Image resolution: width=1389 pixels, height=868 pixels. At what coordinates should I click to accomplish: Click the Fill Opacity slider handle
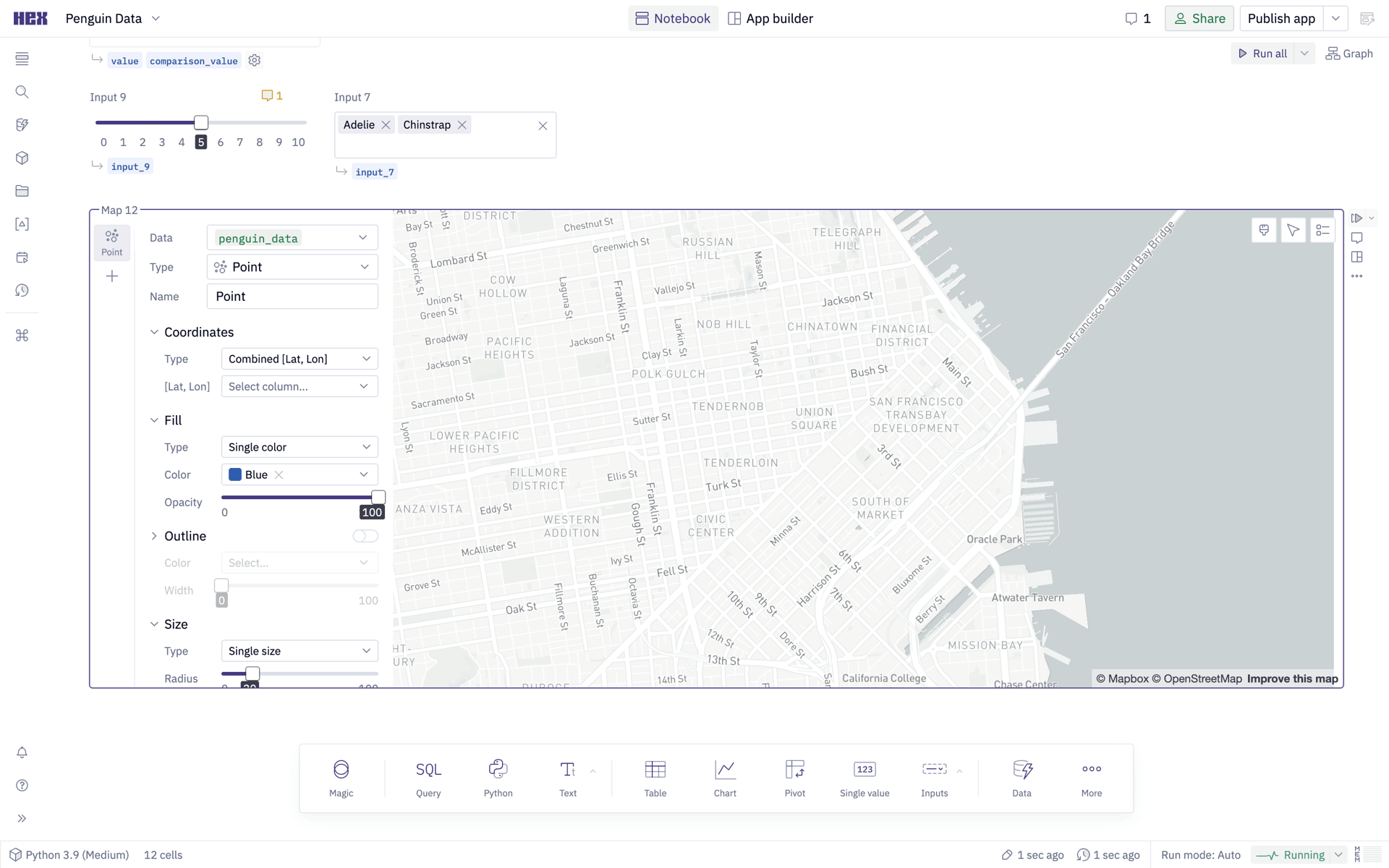[378, 497]
